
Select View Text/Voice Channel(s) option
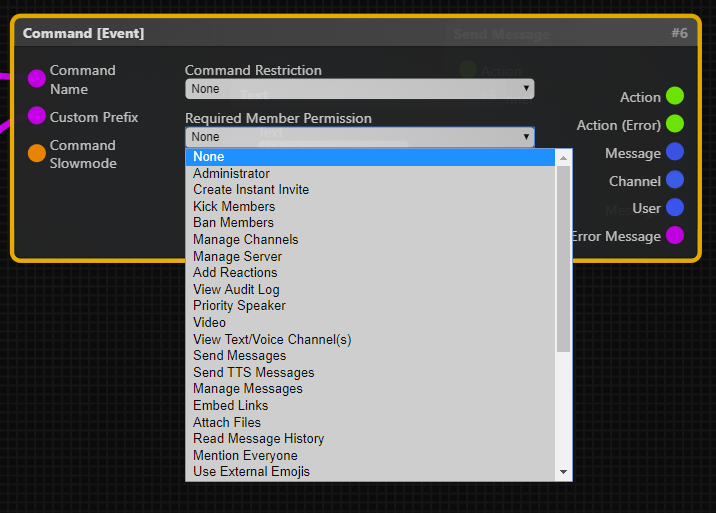point(370,339)
